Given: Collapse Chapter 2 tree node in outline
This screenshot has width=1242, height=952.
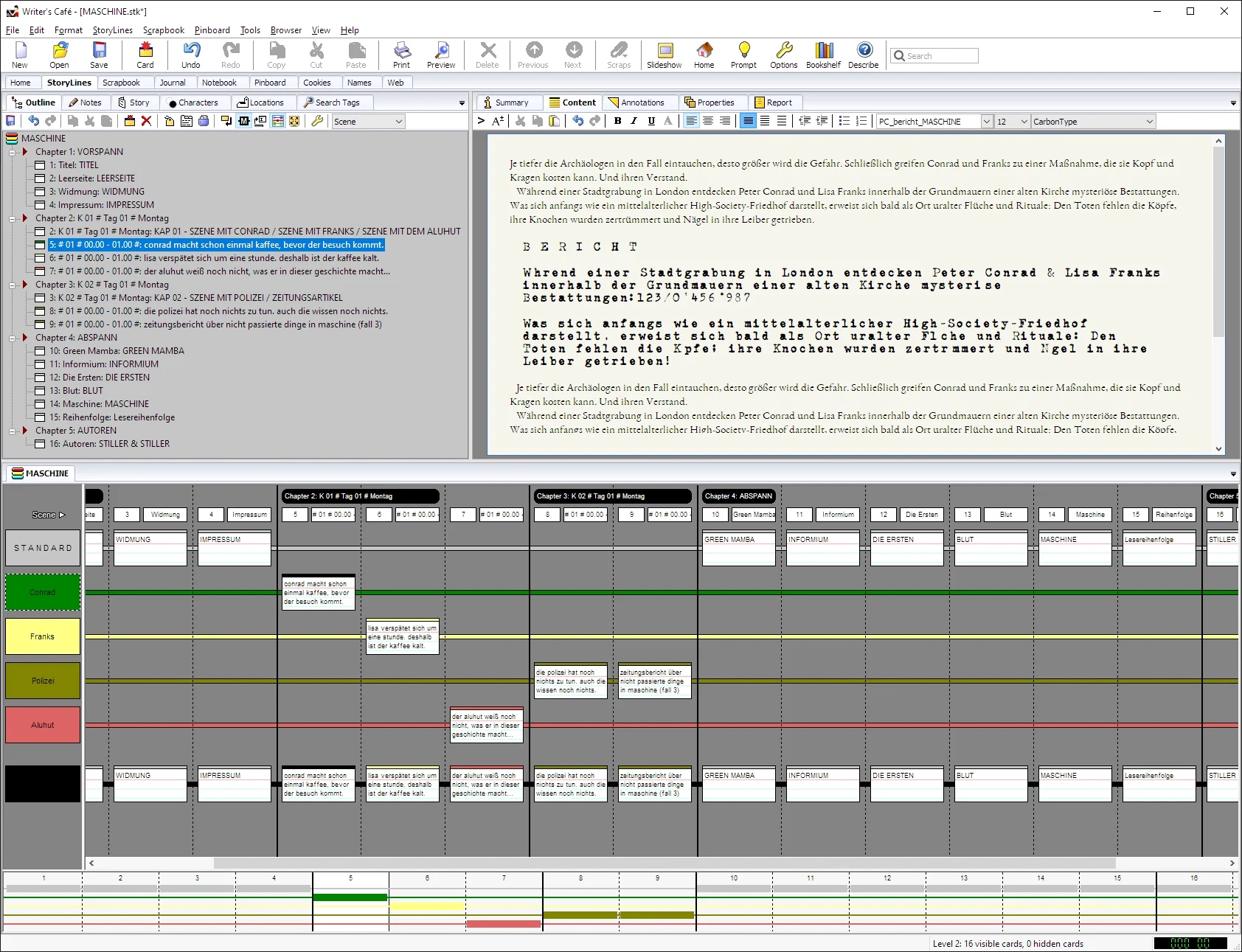Looking at the screenshot, I should coord(12,219).
